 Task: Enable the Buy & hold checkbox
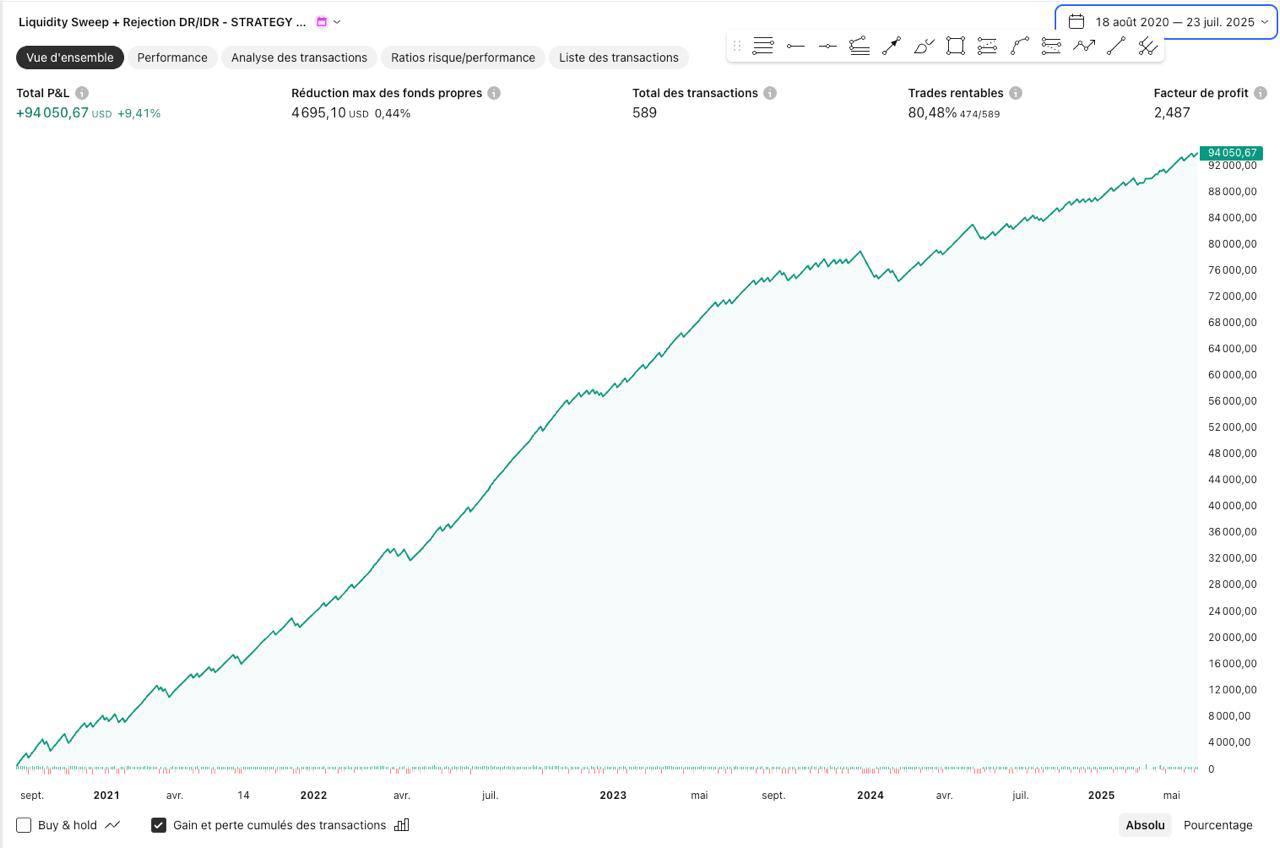pos(24,825)
